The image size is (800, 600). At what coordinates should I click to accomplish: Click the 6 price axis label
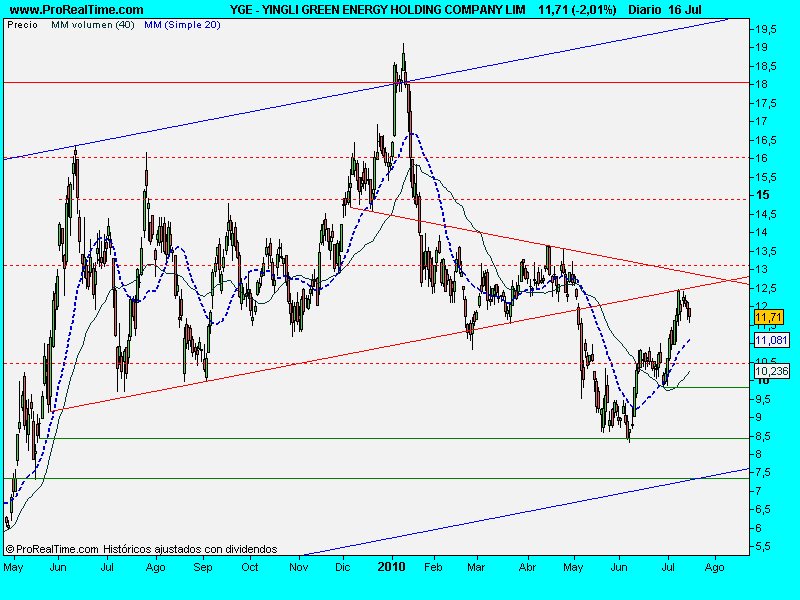(x=759, y=528)
